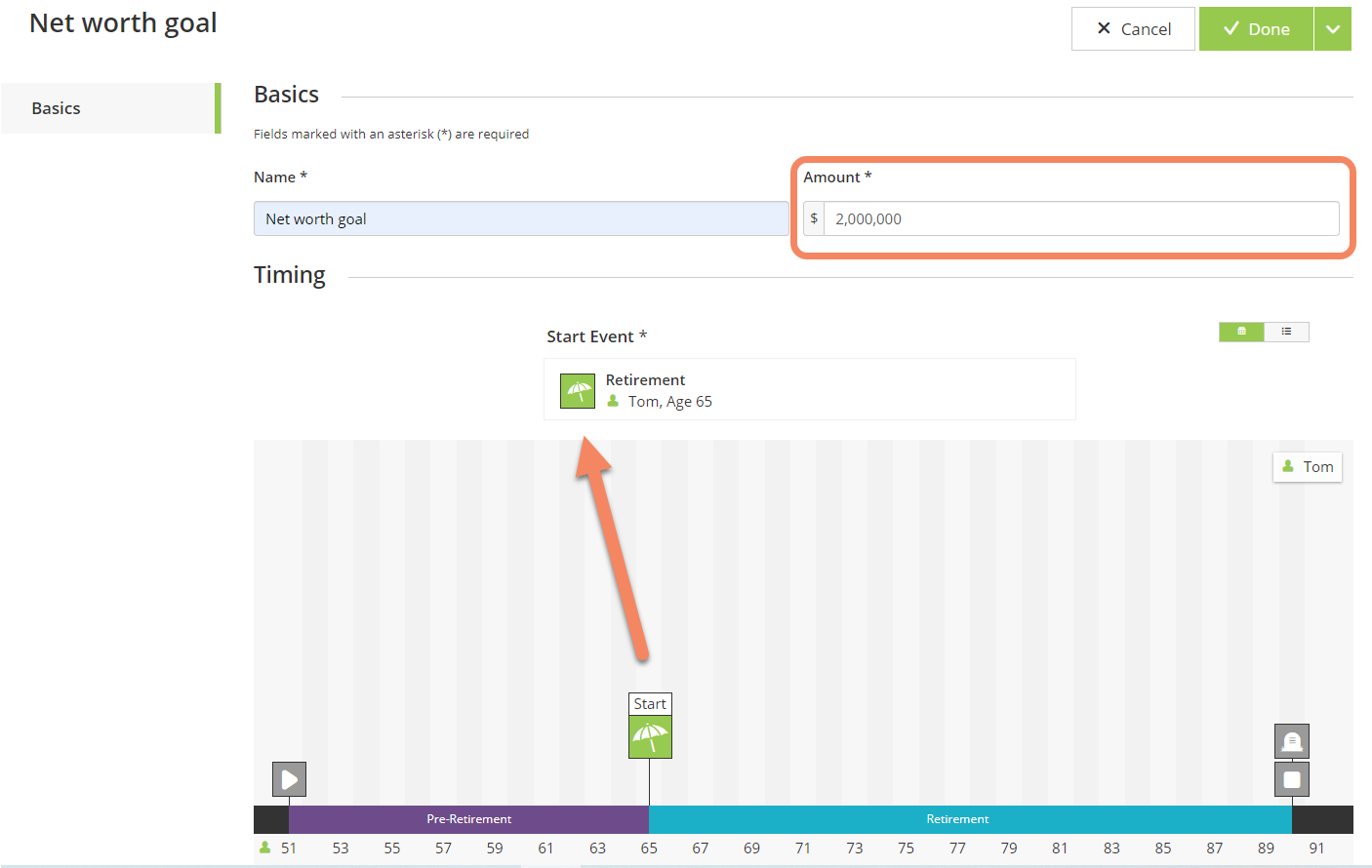This screenshot has height=868, width=1372.
Task: Switch to timeline calendar view
Action: tap(1241, 332)
